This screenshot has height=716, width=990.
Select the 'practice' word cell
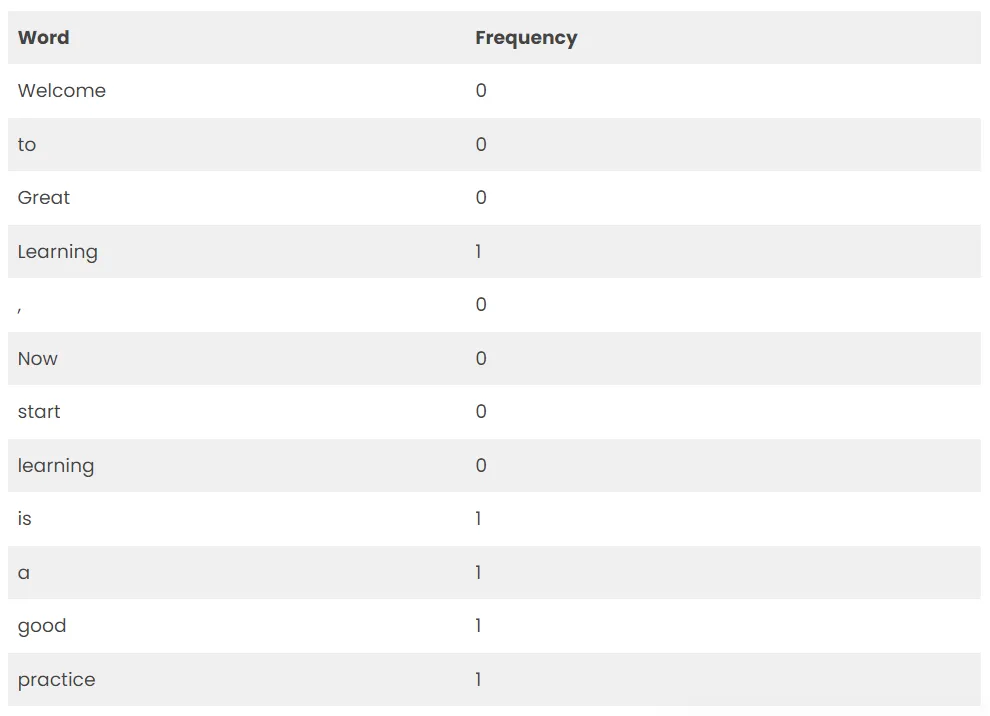coord(57,680)
